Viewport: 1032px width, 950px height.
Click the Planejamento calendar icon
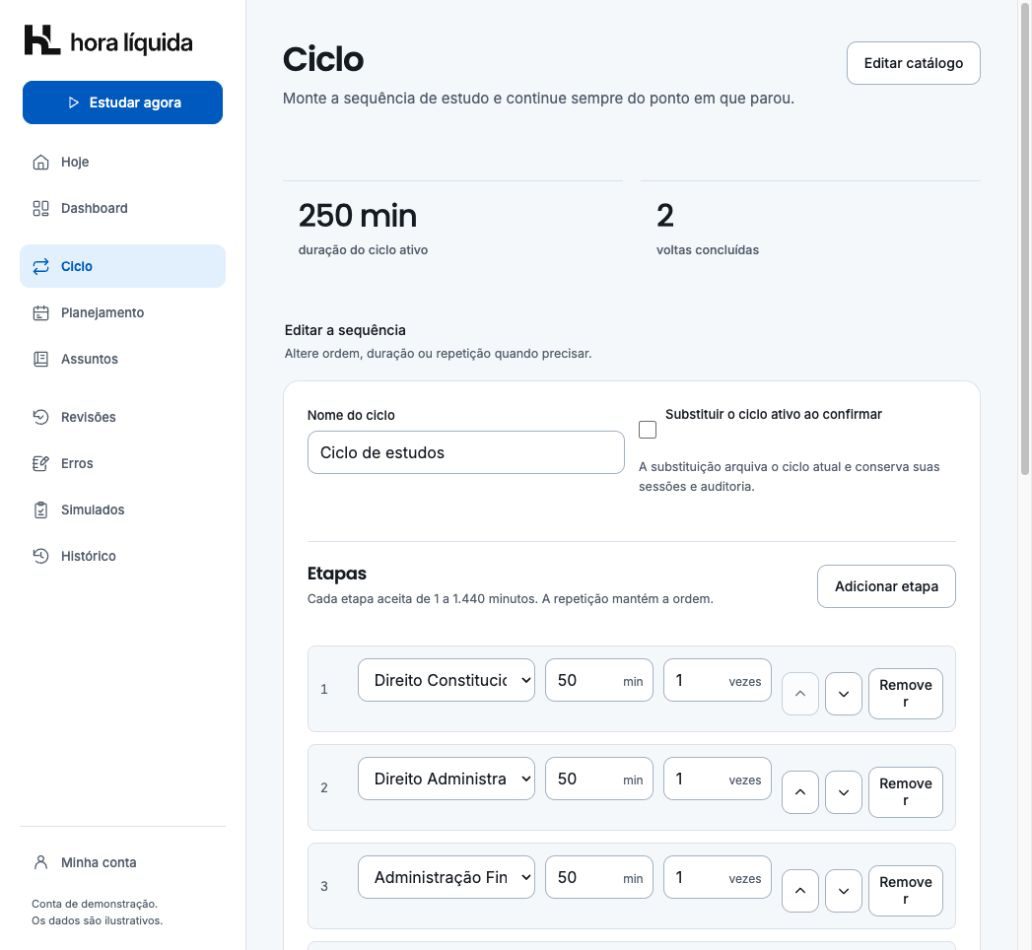[41, 313]
